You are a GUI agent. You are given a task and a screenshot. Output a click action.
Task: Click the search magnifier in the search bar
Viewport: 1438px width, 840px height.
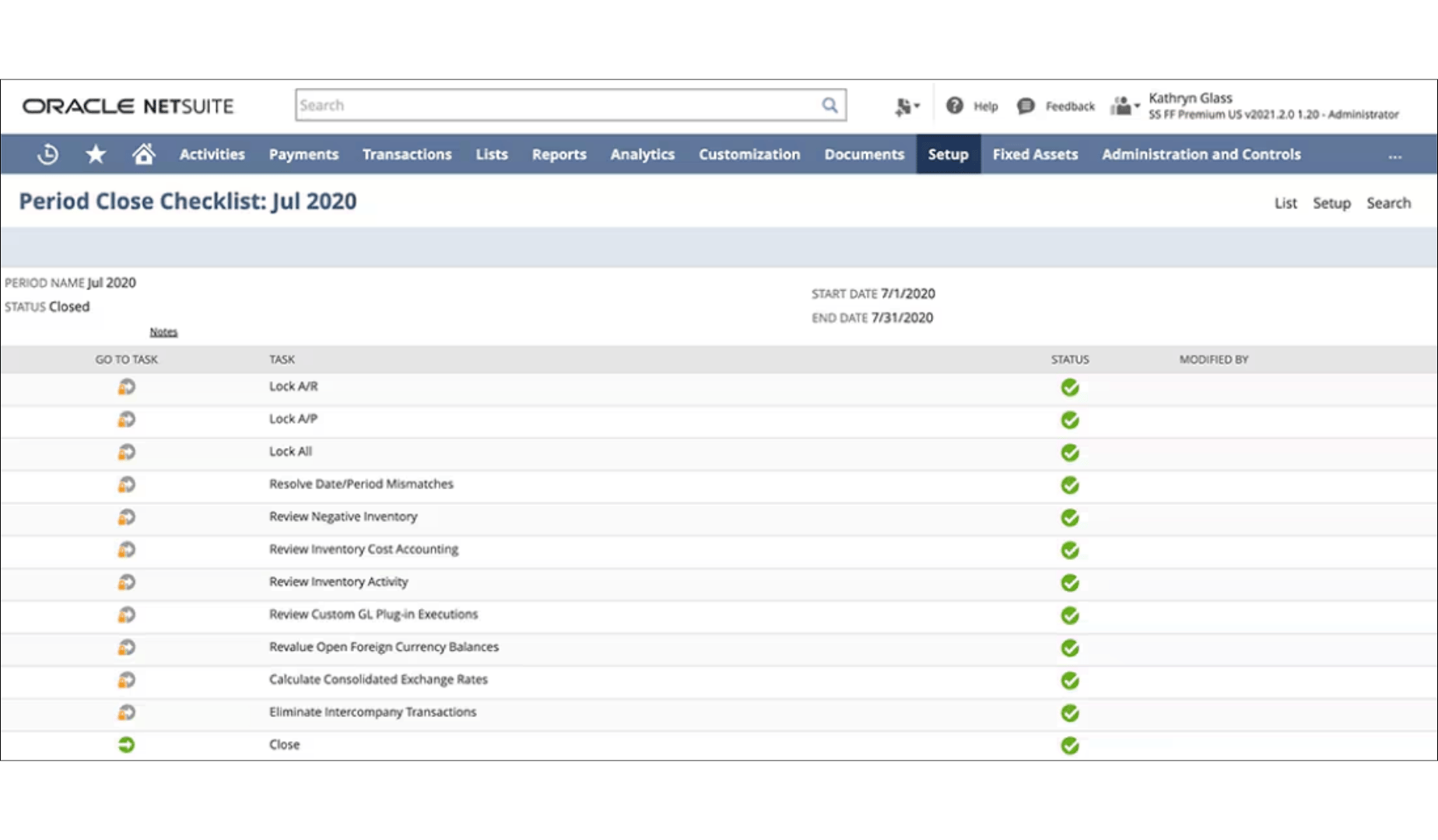click(829, 104)
